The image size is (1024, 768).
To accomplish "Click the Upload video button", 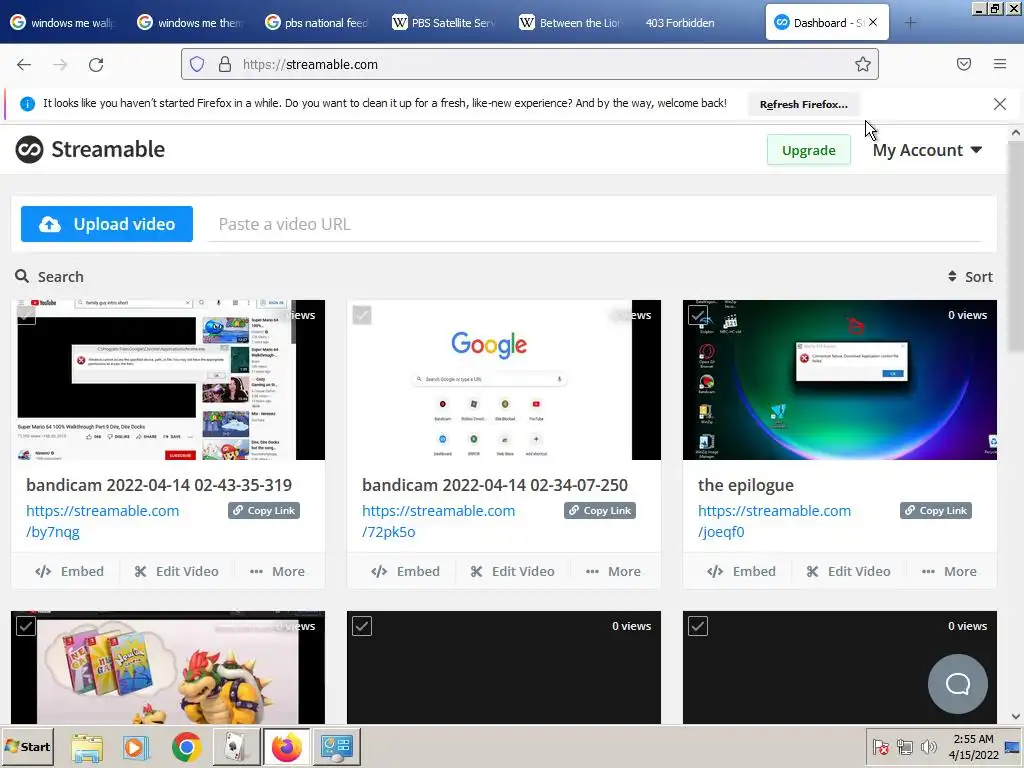I will point(106,224).
